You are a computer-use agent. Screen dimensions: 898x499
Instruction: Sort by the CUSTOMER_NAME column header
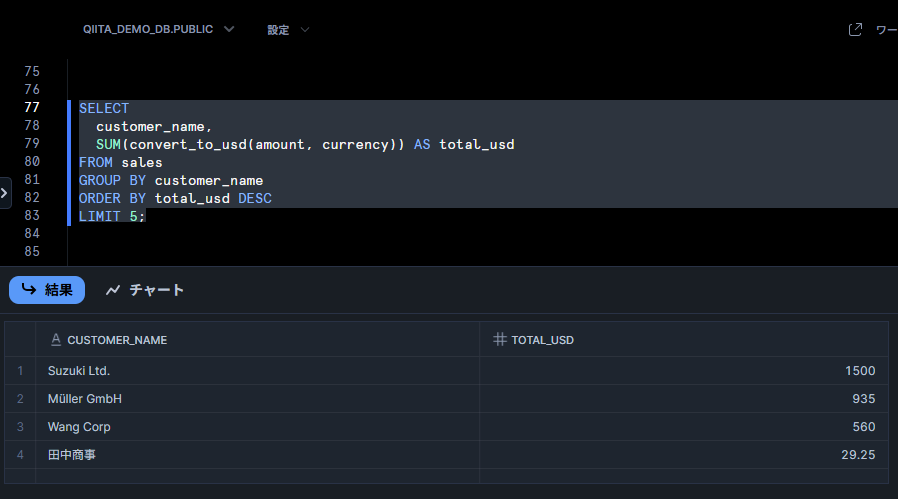[x=117, y=340]
